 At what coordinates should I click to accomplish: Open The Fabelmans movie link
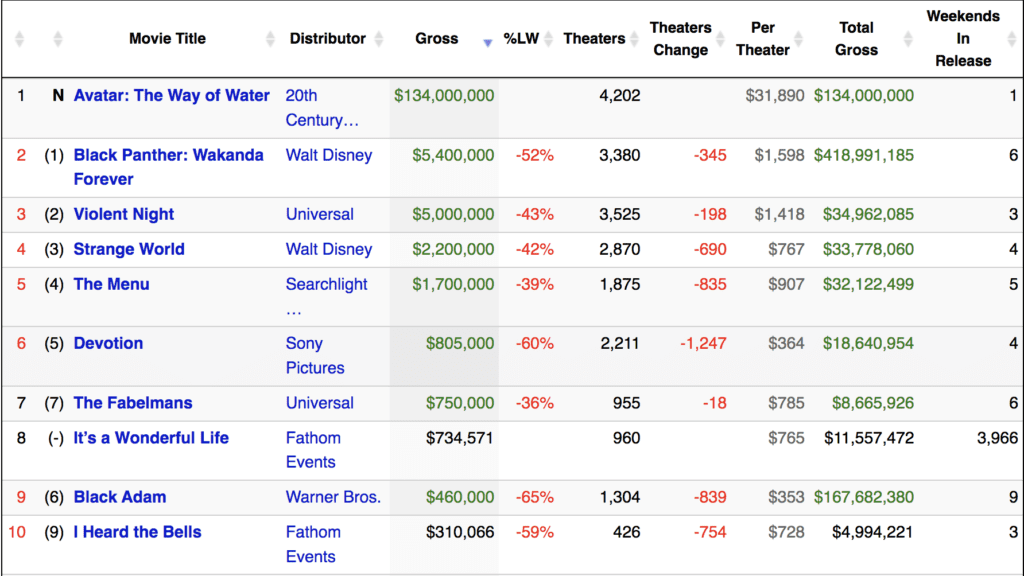133,402
